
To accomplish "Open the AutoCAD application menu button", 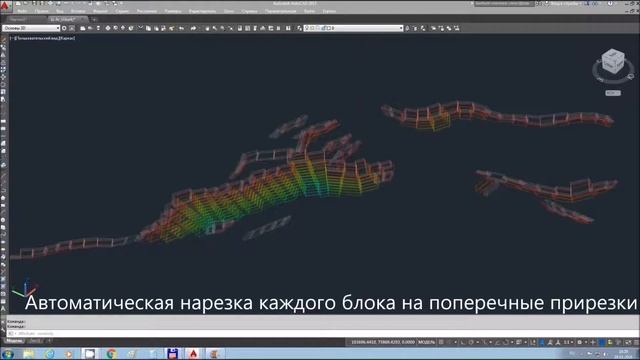I will [5, 6].
